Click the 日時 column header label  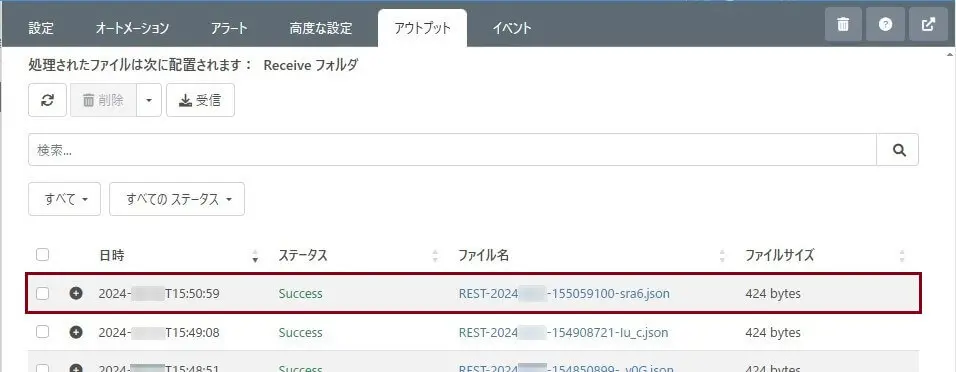click(x=112, y=256)
